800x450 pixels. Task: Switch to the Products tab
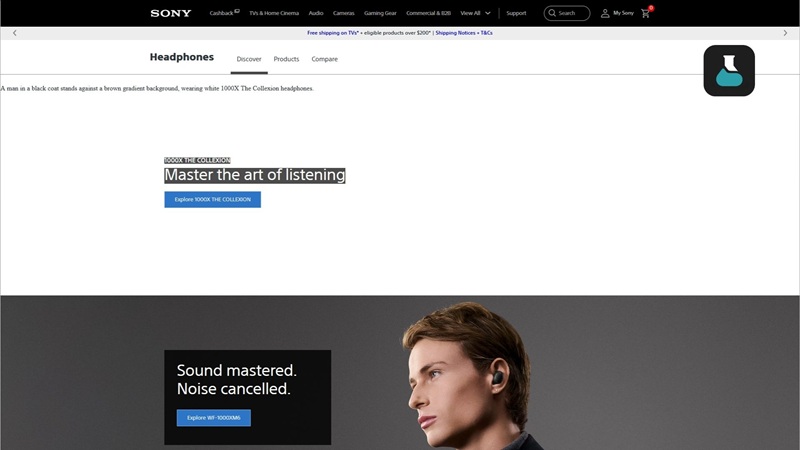click(x=286, y=59)
